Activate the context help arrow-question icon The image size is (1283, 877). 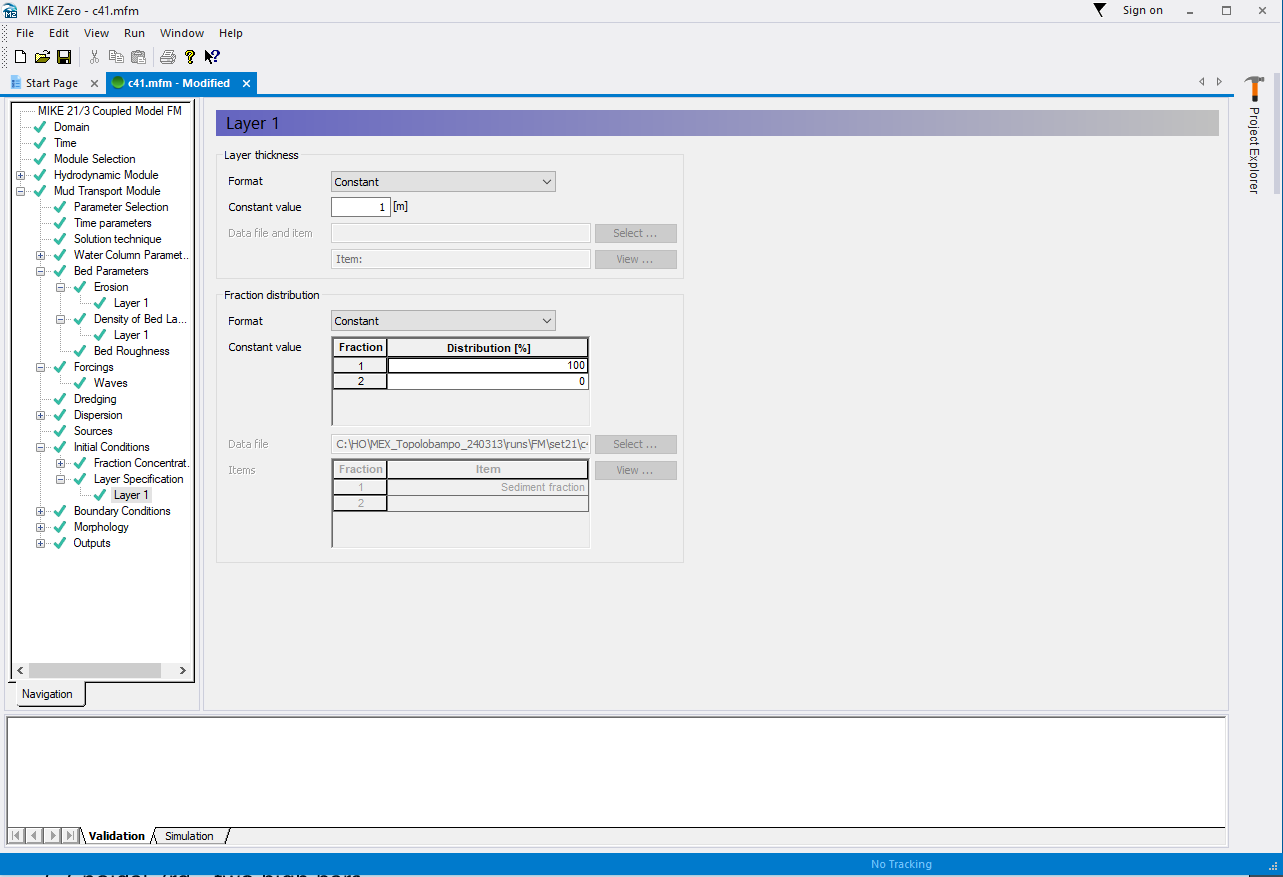[212, 57]
